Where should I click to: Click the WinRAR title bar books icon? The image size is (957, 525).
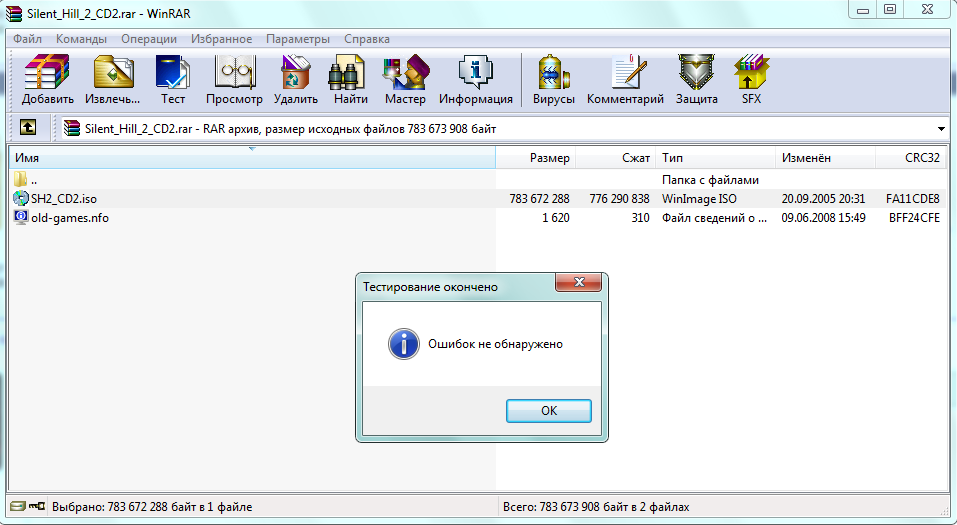pos(14,13)
